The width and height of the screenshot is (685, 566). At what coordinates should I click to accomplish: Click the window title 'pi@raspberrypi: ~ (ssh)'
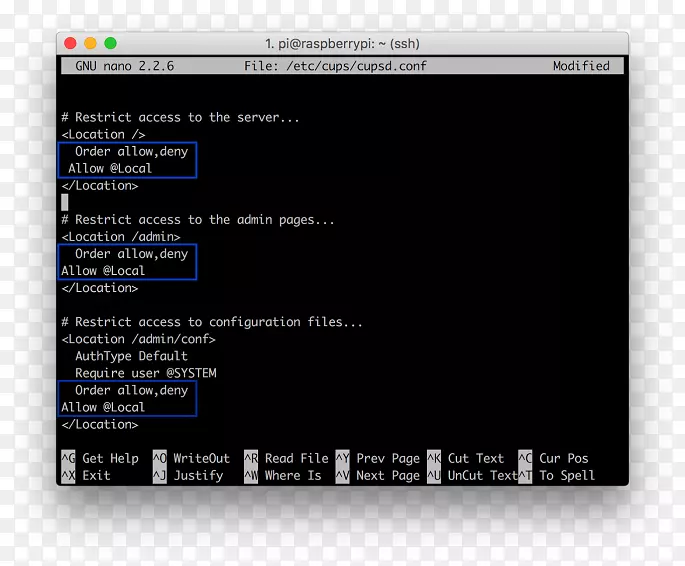click(x=348, y=44)
